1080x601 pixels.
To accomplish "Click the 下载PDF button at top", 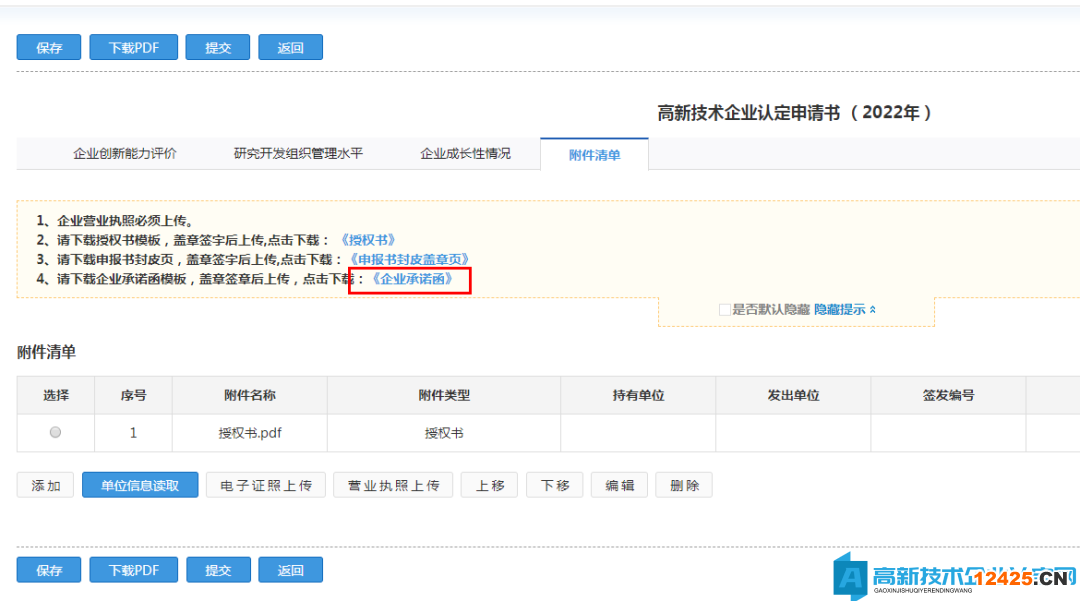I will click(133, 46).
